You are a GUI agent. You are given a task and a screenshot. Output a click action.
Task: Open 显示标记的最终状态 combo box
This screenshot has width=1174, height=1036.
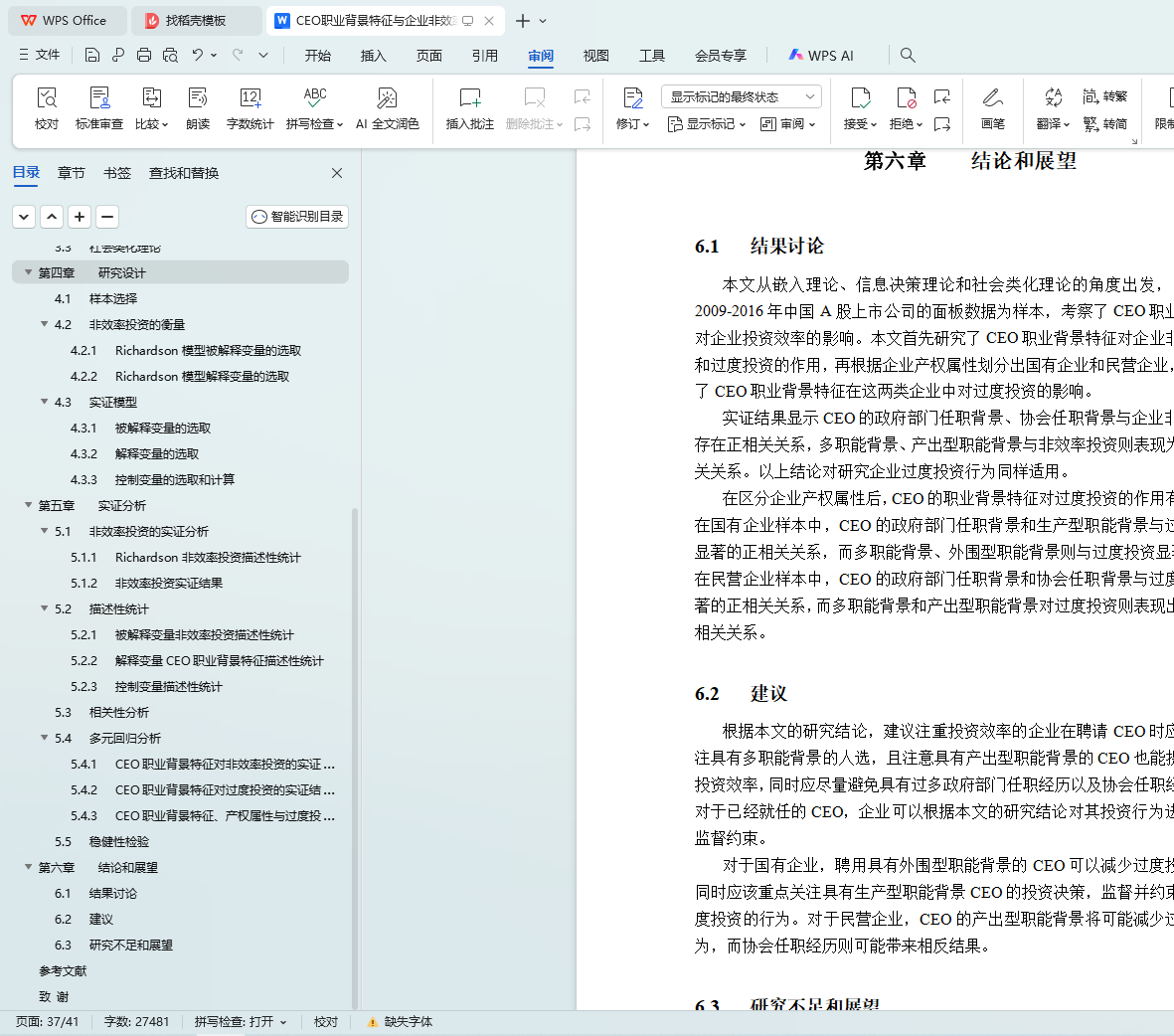coord(742,96)
